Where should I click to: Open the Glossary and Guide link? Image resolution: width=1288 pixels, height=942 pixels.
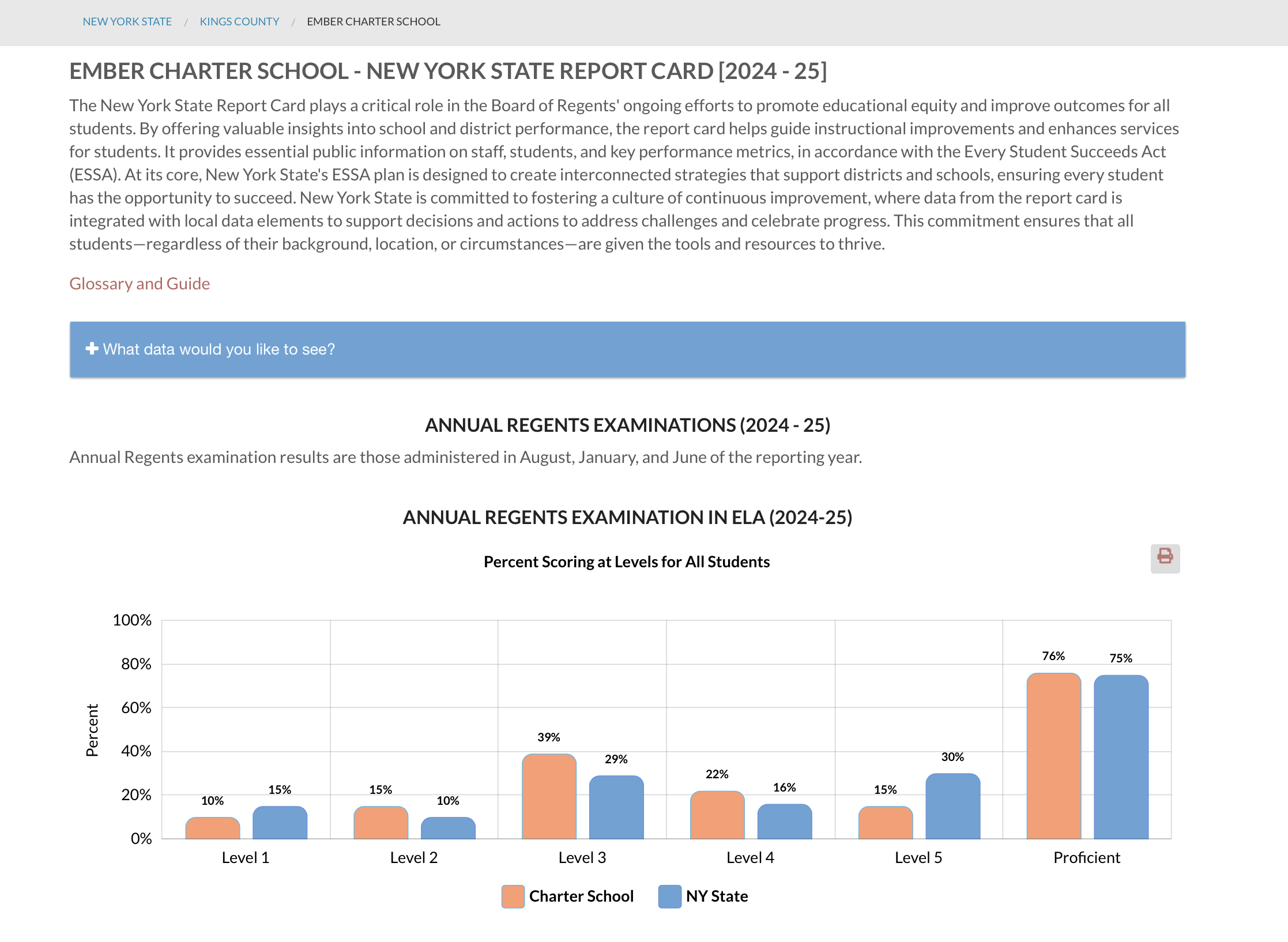[140, 284]
